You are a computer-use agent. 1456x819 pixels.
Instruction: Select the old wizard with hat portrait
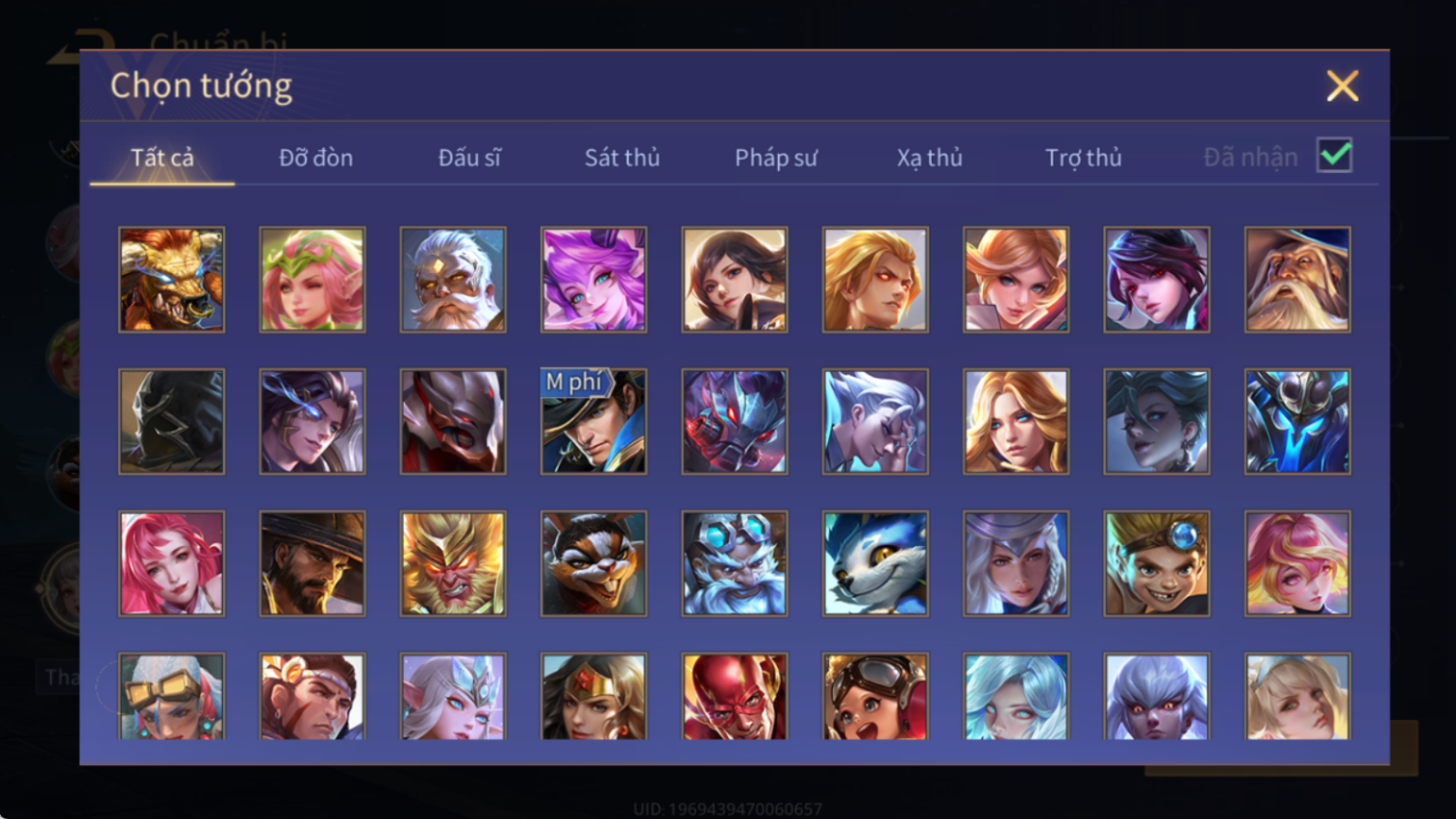click(1297, 280)
